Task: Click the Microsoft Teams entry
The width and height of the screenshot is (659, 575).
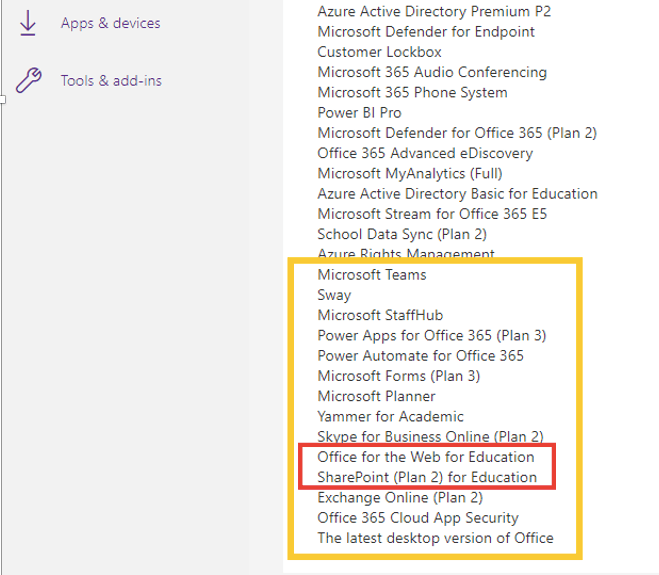Action: (372, 274)
